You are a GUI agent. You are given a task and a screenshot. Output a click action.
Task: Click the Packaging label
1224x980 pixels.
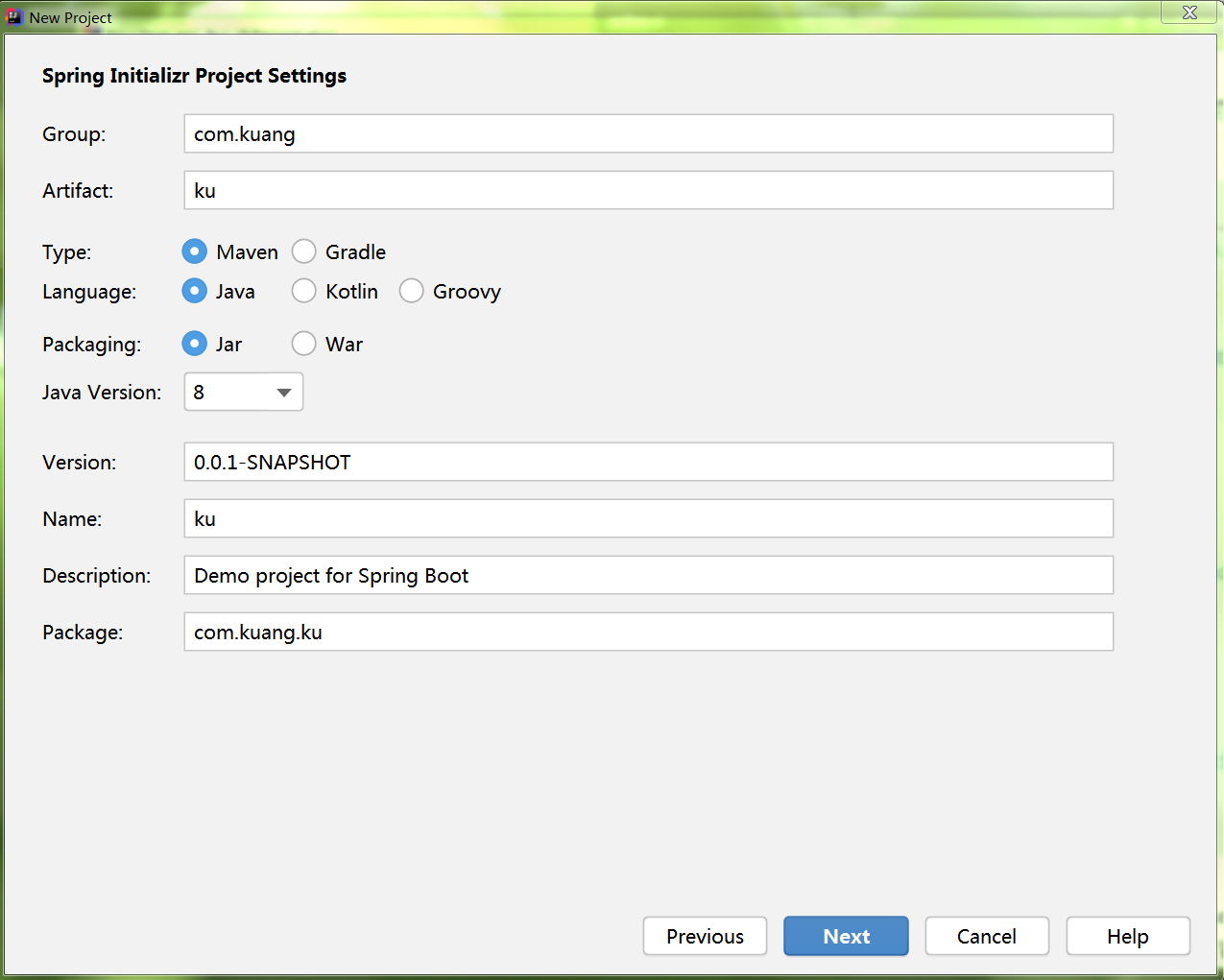91,345
